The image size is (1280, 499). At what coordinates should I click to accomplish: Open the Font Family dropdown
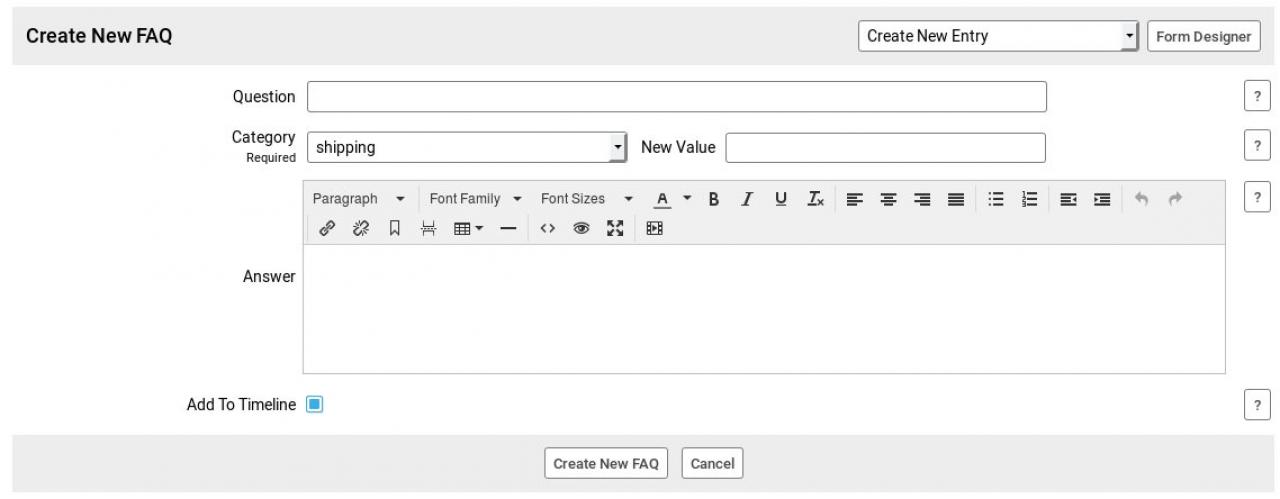(x=475, y=199)
